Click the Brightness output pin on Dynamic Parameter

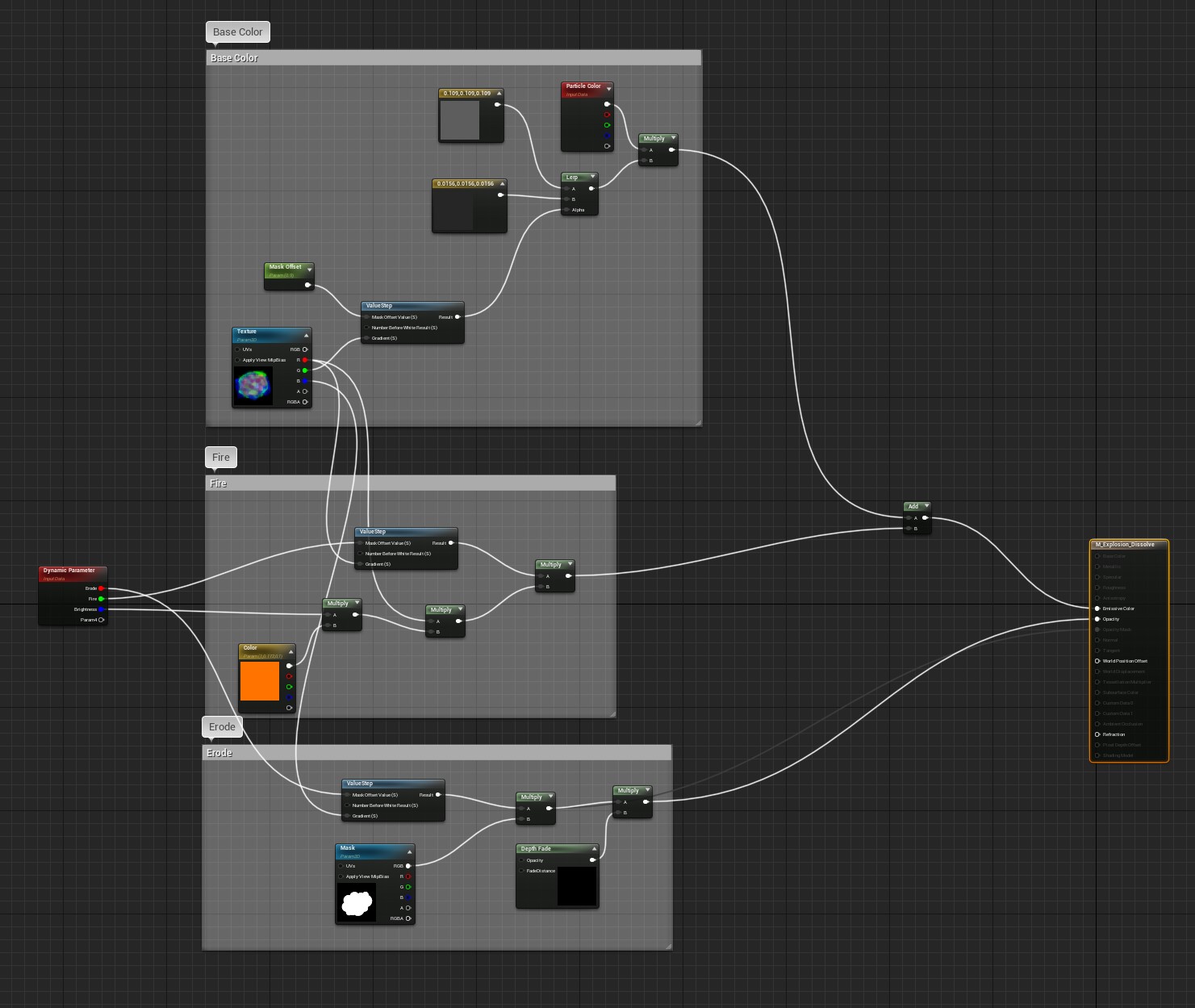pos(102,609)
